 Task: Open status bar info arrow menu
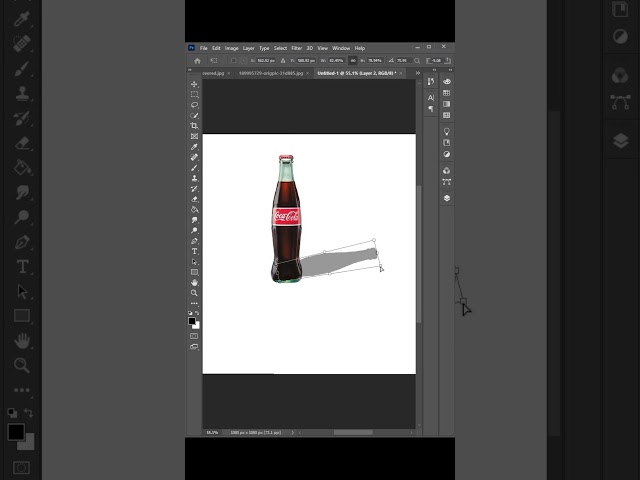tap(292, 432)
